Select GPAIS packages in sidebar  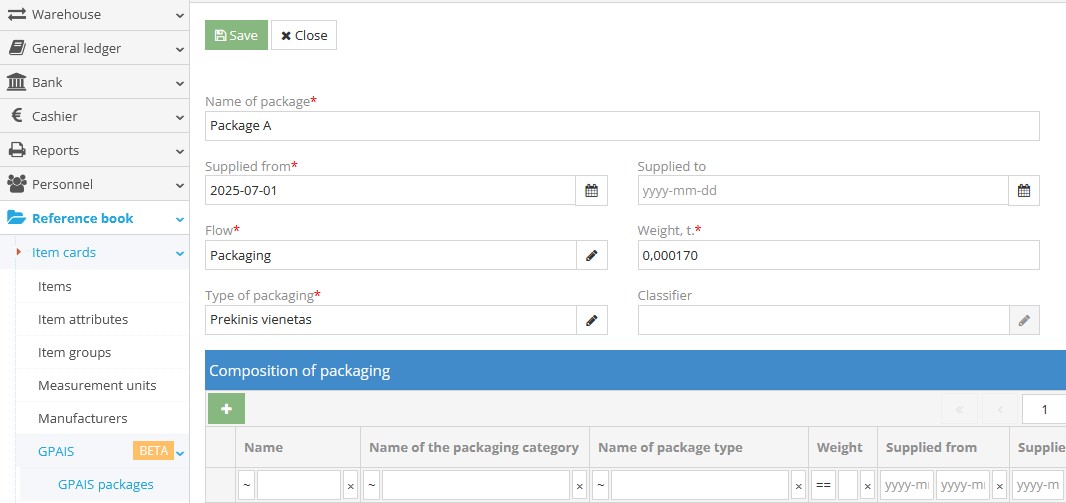coord(105,484)
